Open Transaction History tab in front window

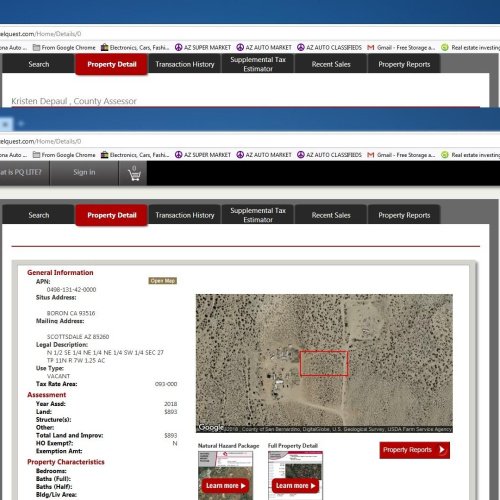pyautogui.click(x=185, y=215)
